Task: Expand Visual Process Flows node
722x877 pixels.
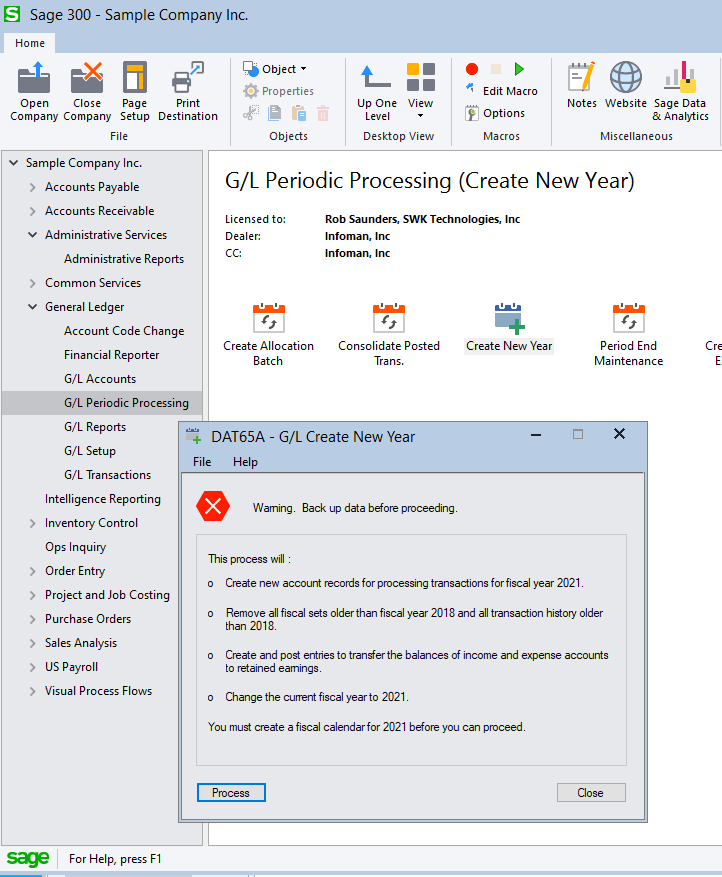Action: pos(32,691)
